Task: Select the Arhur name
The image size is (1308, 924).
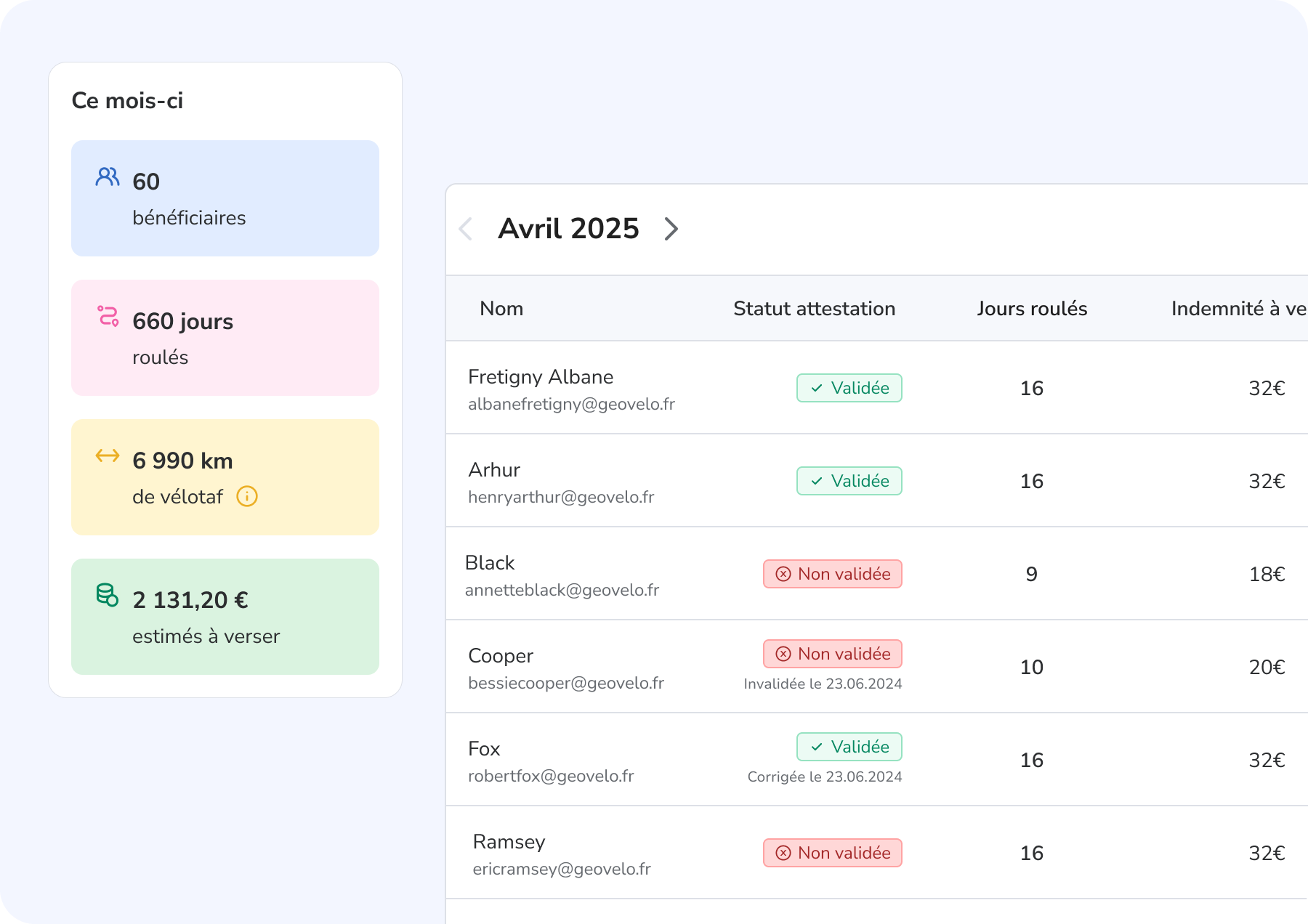Action: click(494, 470)
